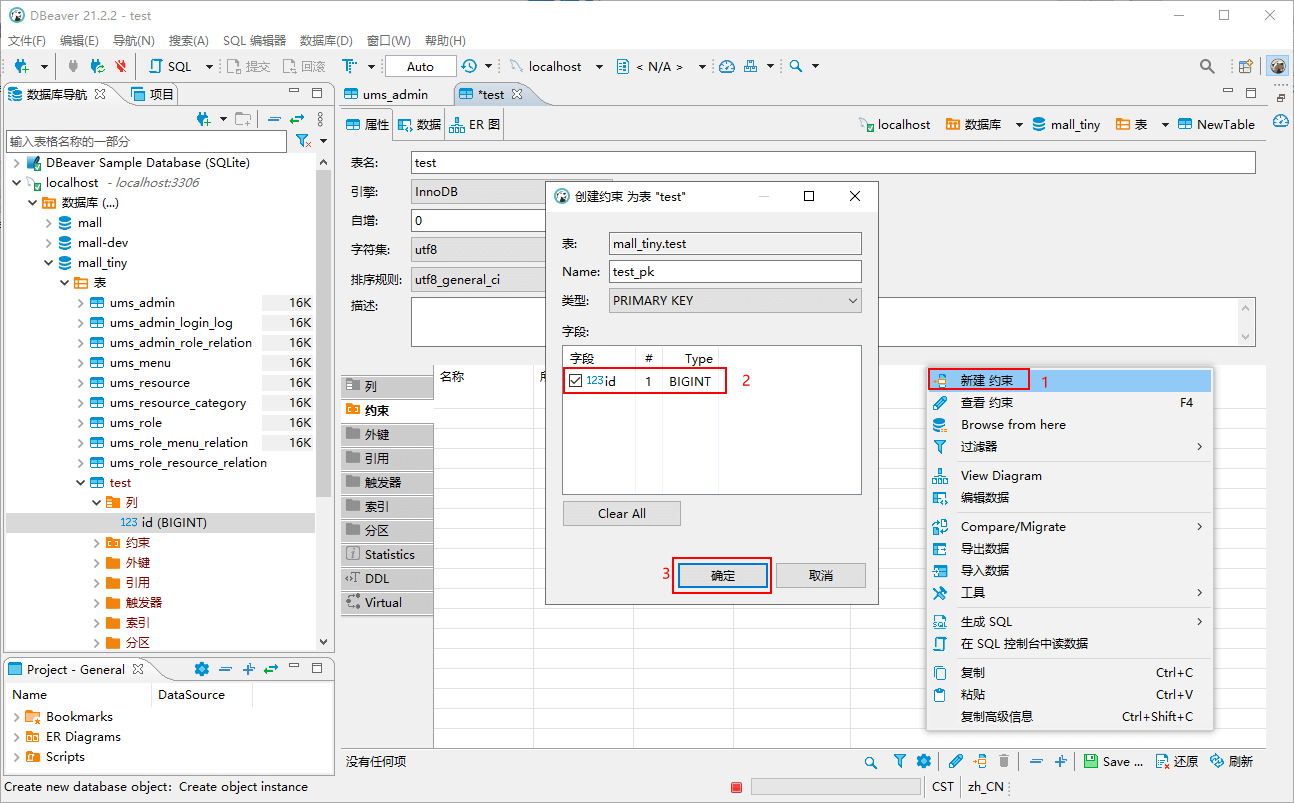Screen dimensions: 1294x803
Task: Toggle the id field checkbox
Action: 575,381
